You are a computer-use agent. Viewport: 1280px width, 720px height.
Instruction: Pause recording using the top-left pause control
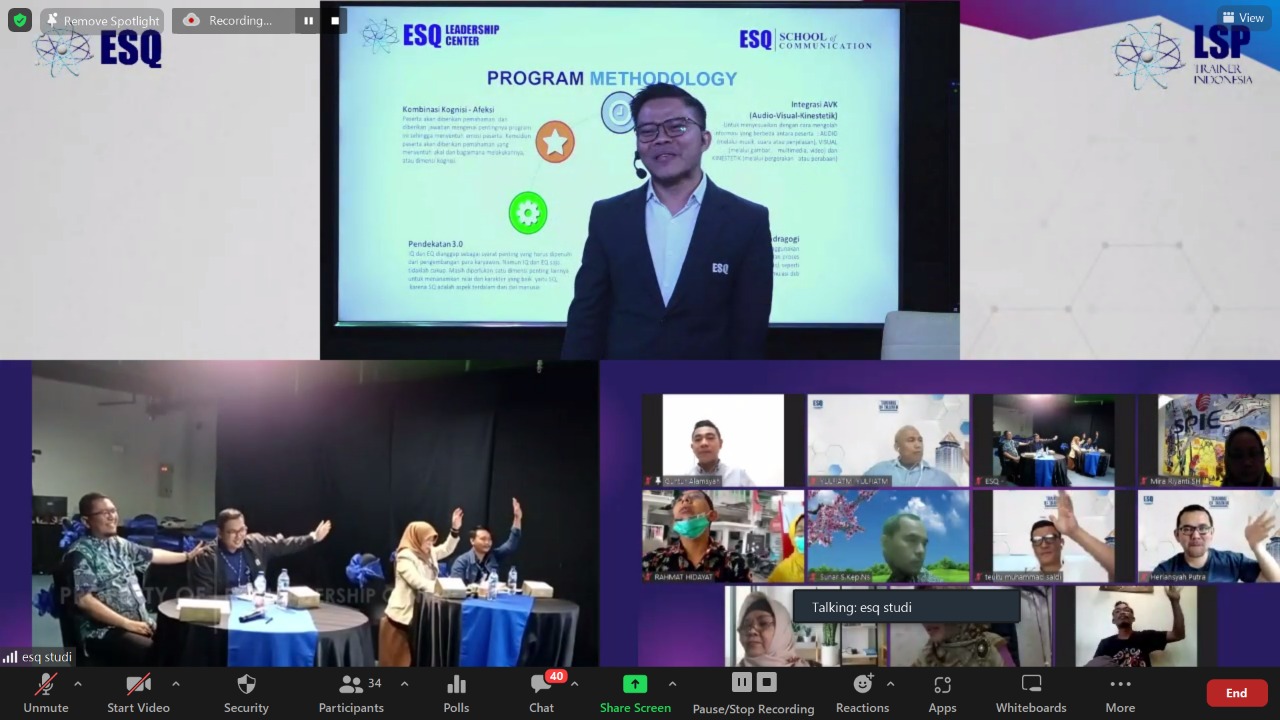(x=308, y=20)
